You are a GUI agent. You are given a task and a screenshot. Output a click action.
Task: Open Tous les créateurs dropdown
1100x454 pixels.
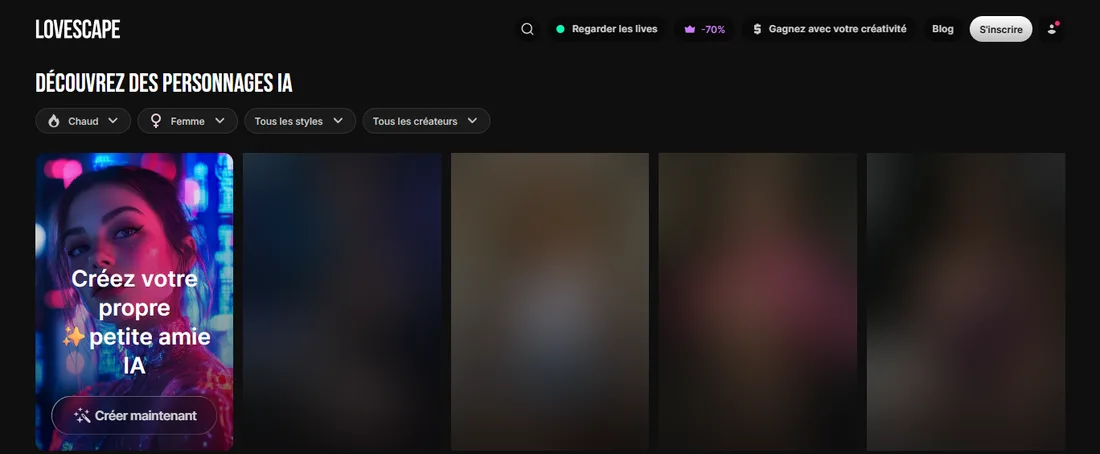(426, 121)
